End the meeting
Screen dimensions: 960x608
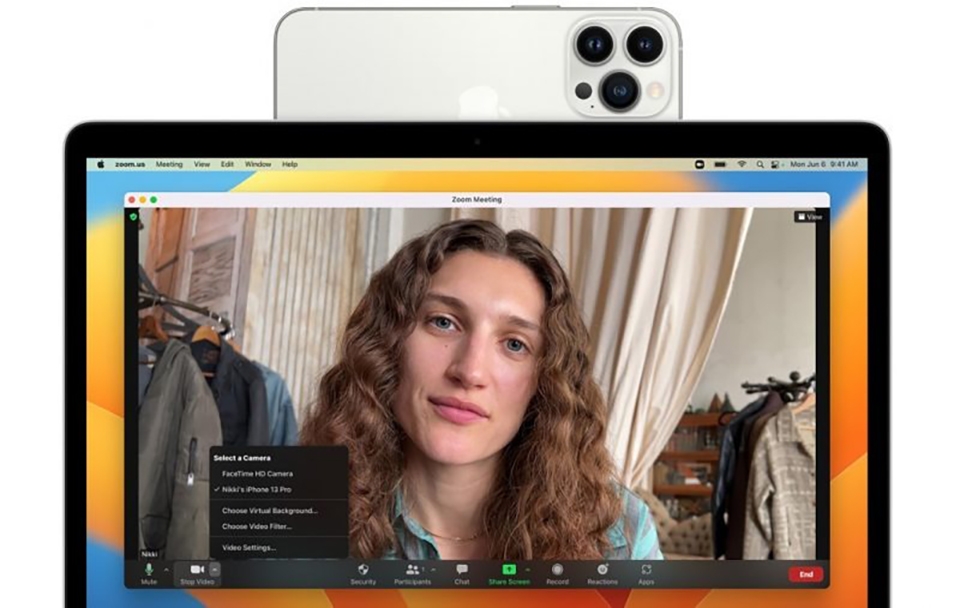tap(806, 574)
